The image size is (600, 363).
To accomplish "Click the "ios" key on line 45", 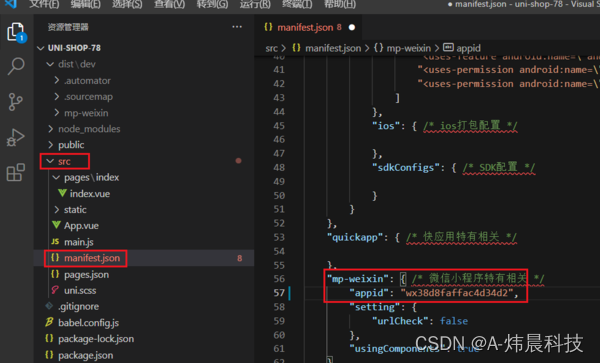I will [x=386, y=126].
